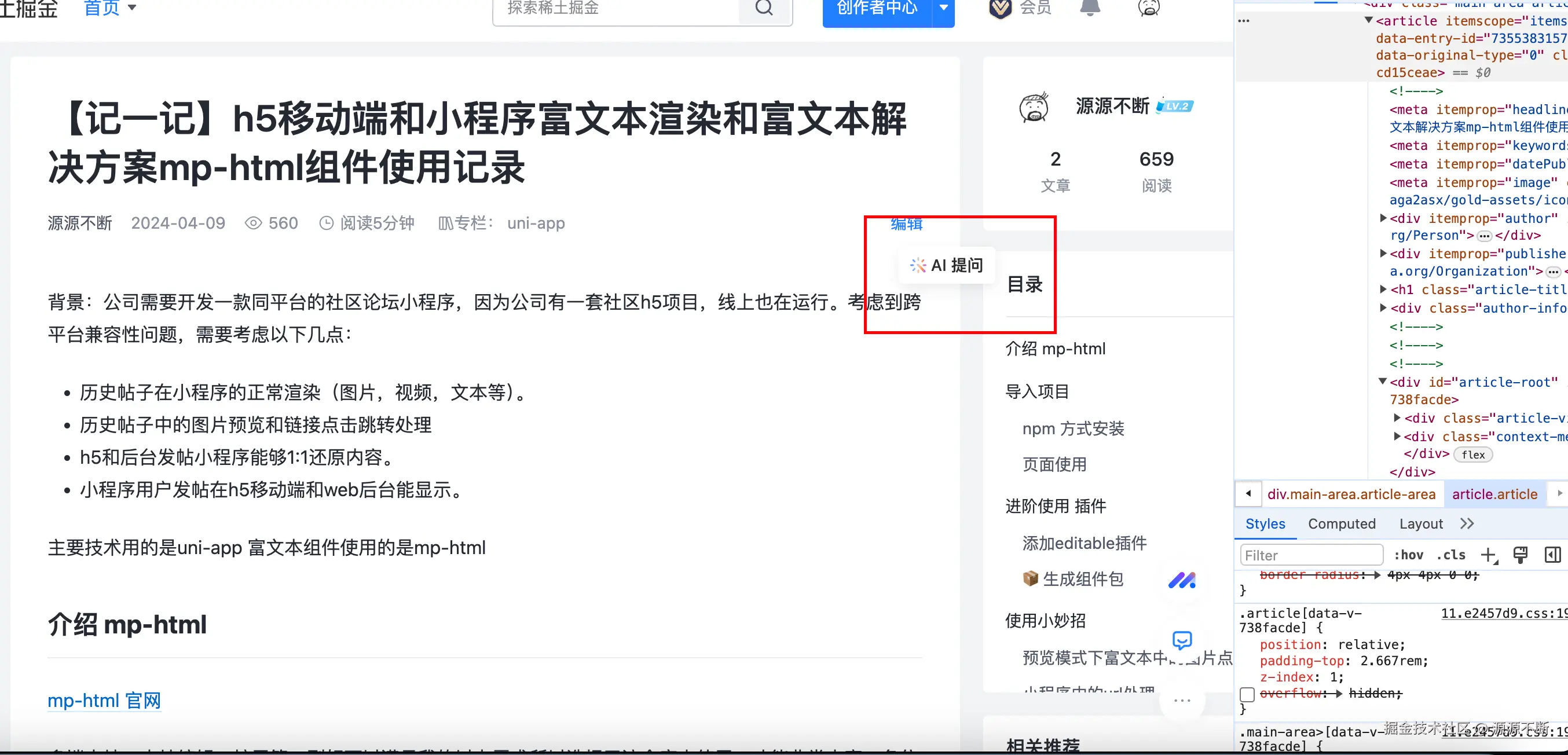Click the new style rule plus icon
Viewport: 1568px width, 755px height.
point(1488,555)
